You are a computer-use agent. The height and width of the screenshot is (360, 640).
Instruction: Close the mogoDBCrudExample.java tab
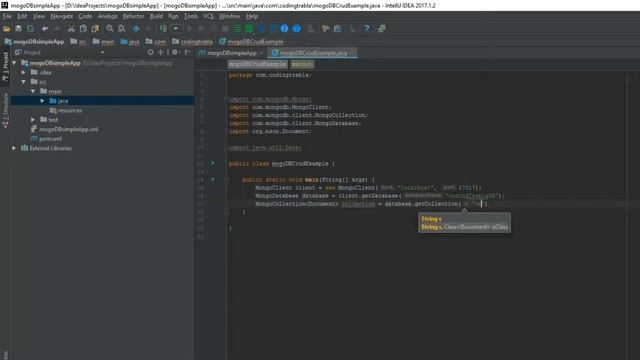coord(353,53)
